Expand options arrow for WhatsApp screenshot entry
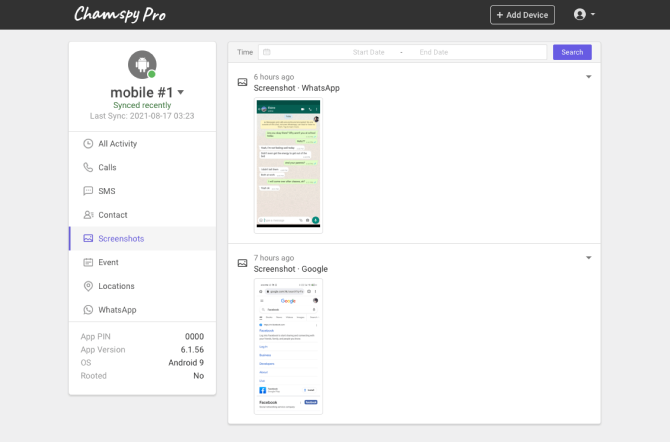670x442 pixels. 588,77
